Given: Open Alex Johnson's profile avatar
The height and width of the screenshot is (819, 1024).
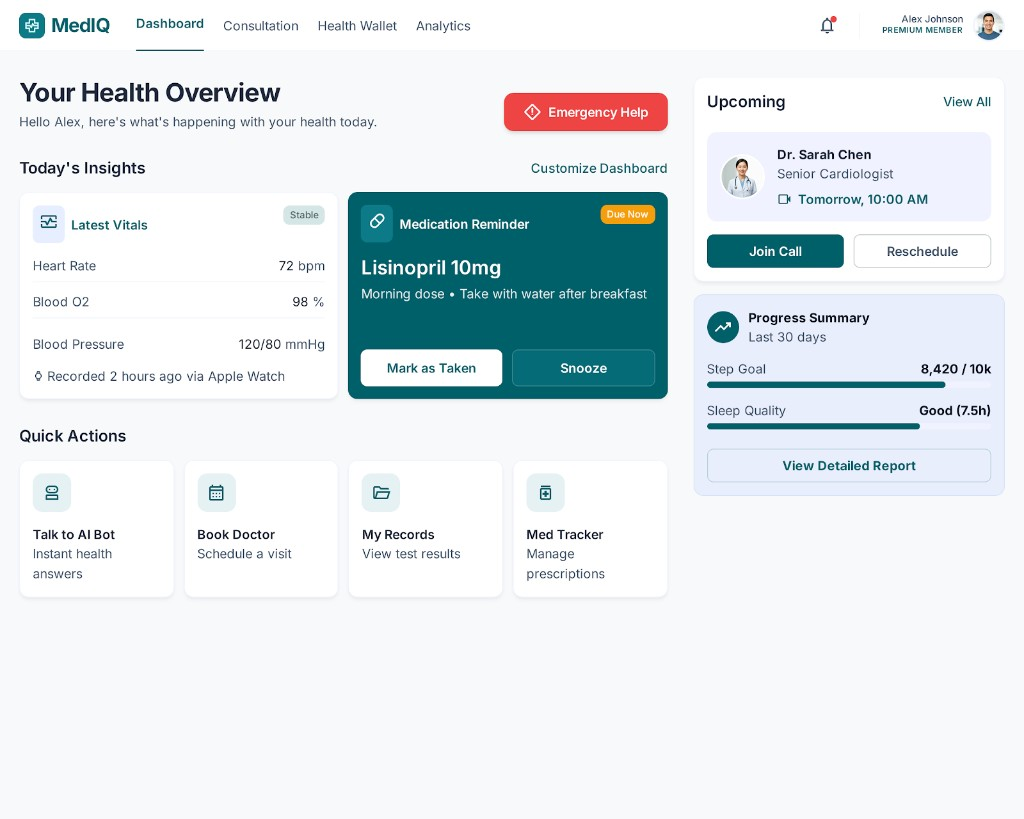Looking at the screenshot, I should [989, 25].
